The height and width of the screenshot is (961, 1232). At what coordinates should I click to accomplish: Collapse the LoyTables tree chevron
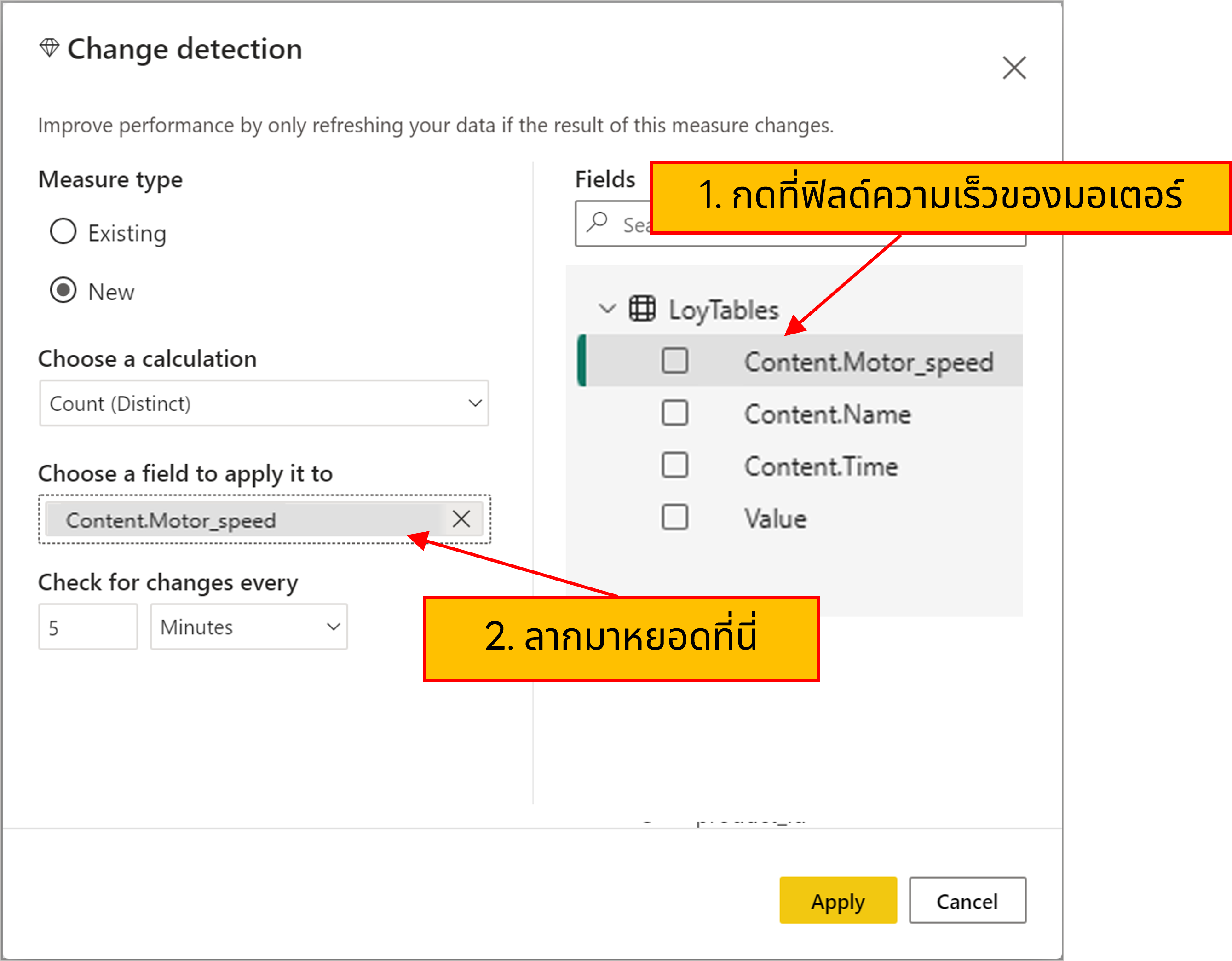coord(607,309)
